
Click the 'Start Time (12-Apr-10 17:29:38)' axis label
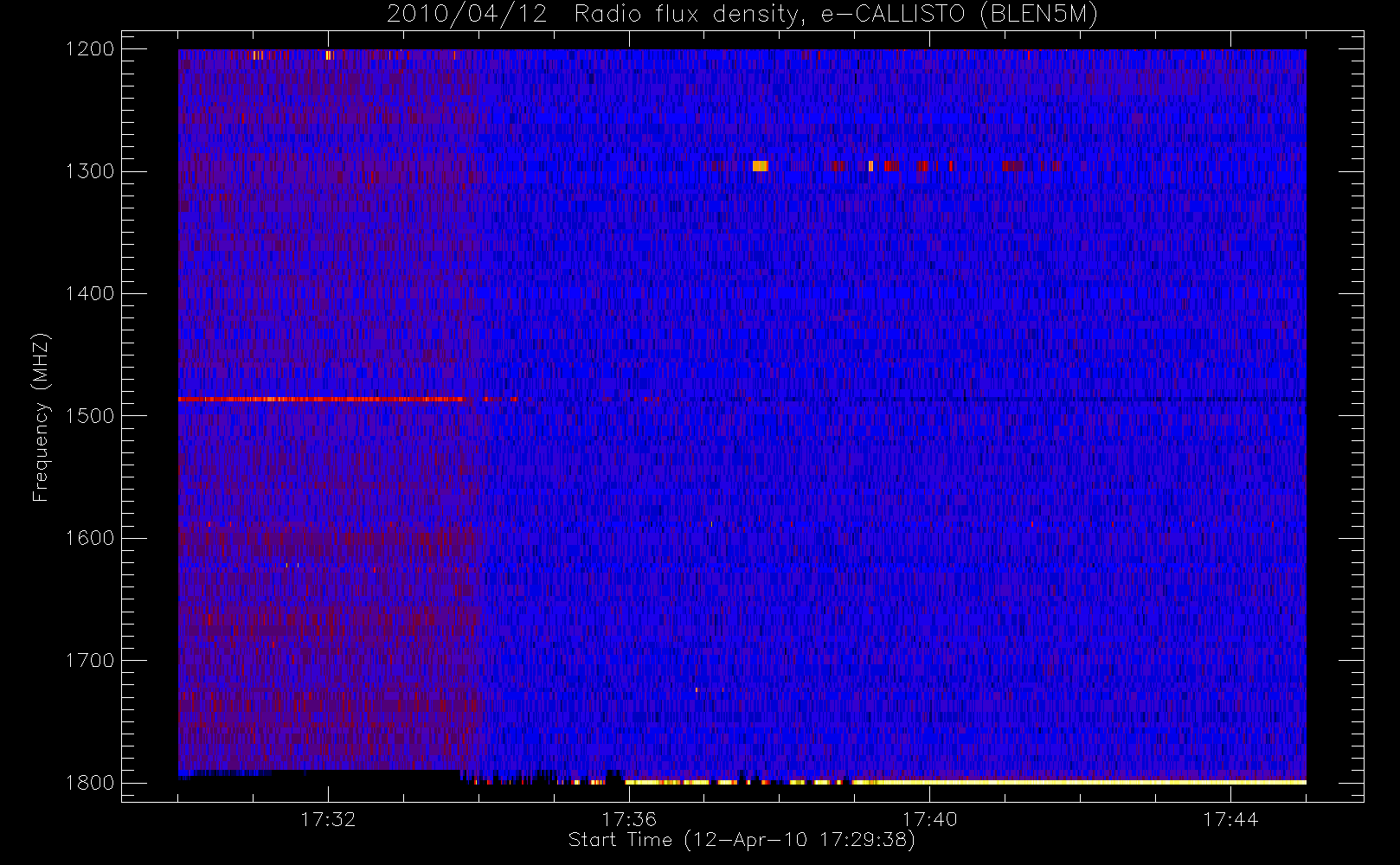pyautogui.click(x=742, y=840)
